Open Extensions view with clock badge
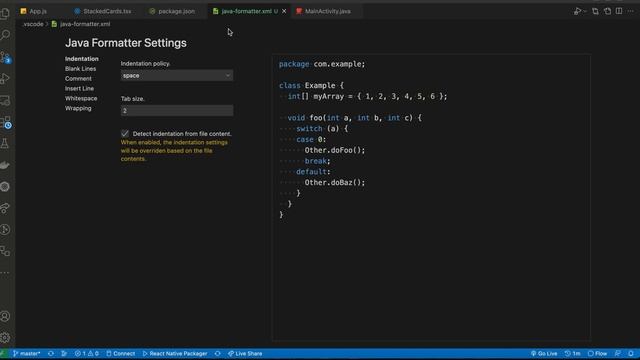Image resolution: width=640 pixels, height=360 pixels. 5,122
